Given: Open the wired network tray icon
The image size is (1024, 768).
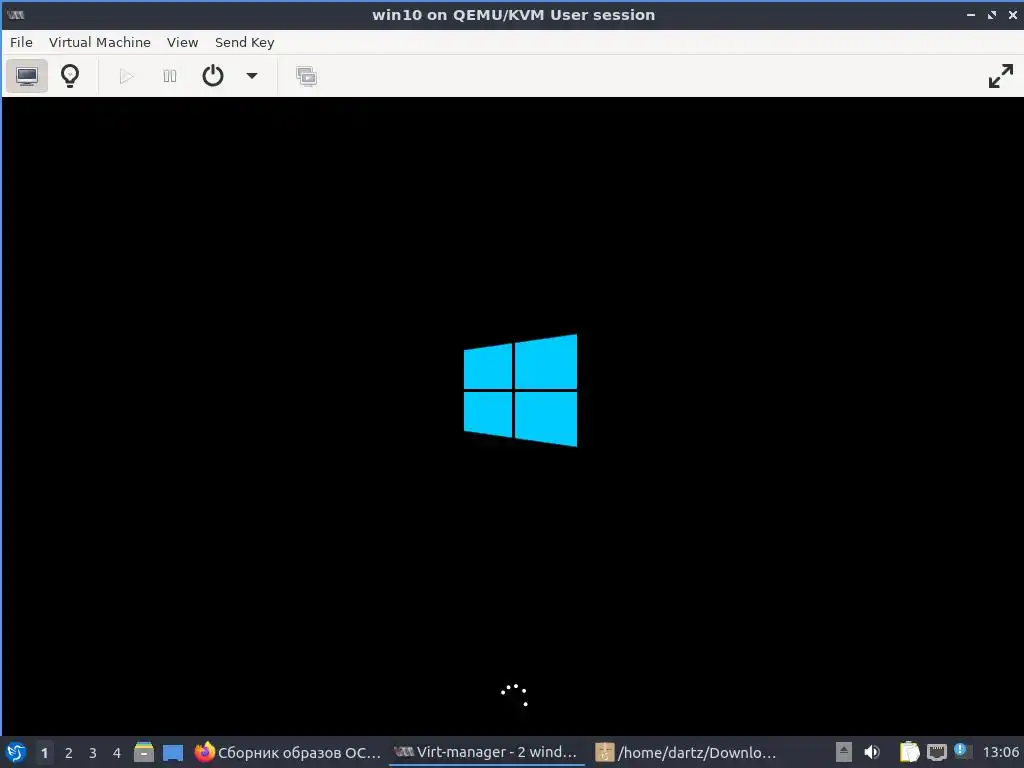Looking at the screenshot, I should (936, 752).
